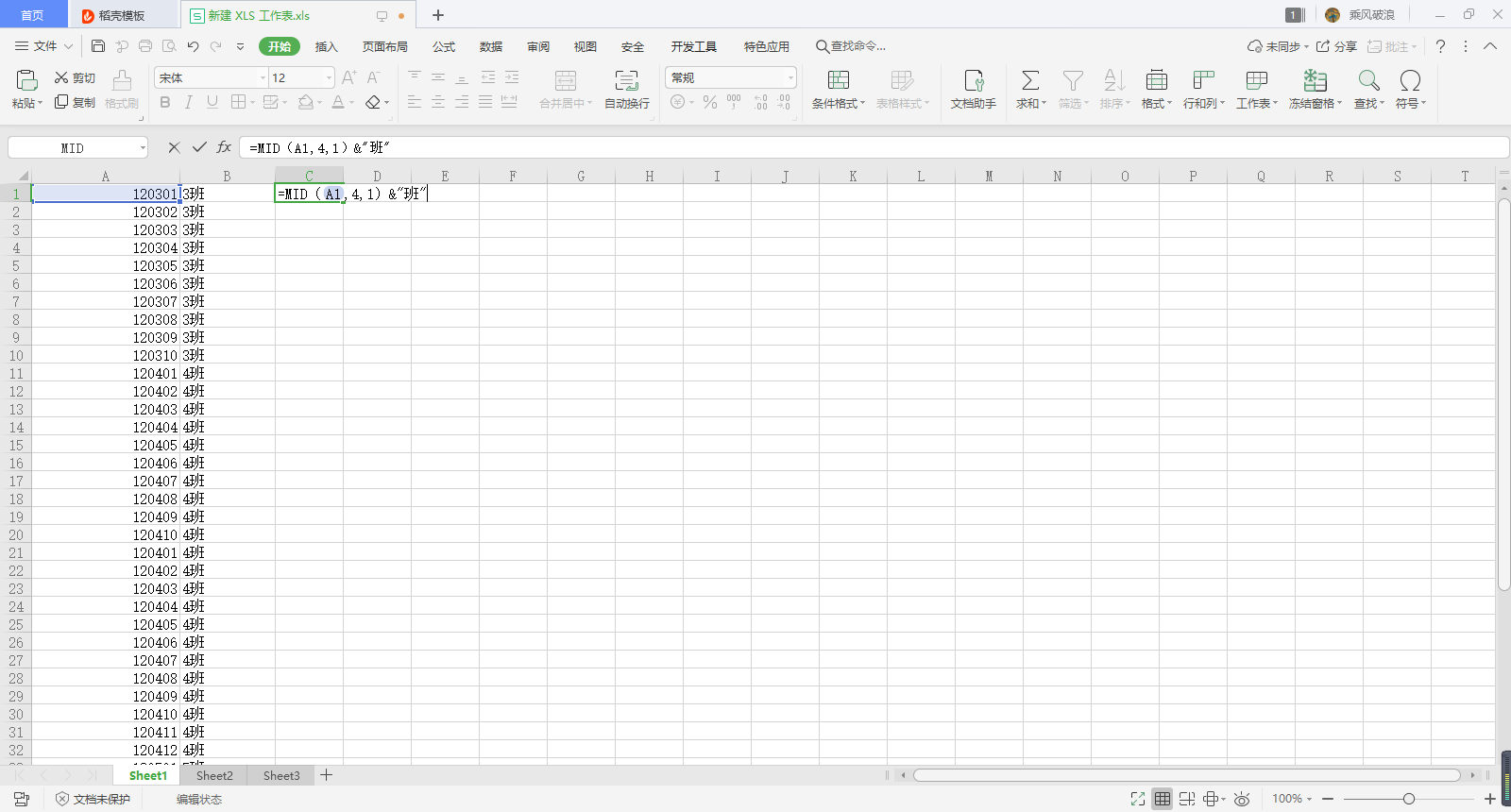Image resolution: width=1511 pixels, height=812 pixels.
Task: Open the 页面布局 Page Layout tab
Action: tap(385, 46)
